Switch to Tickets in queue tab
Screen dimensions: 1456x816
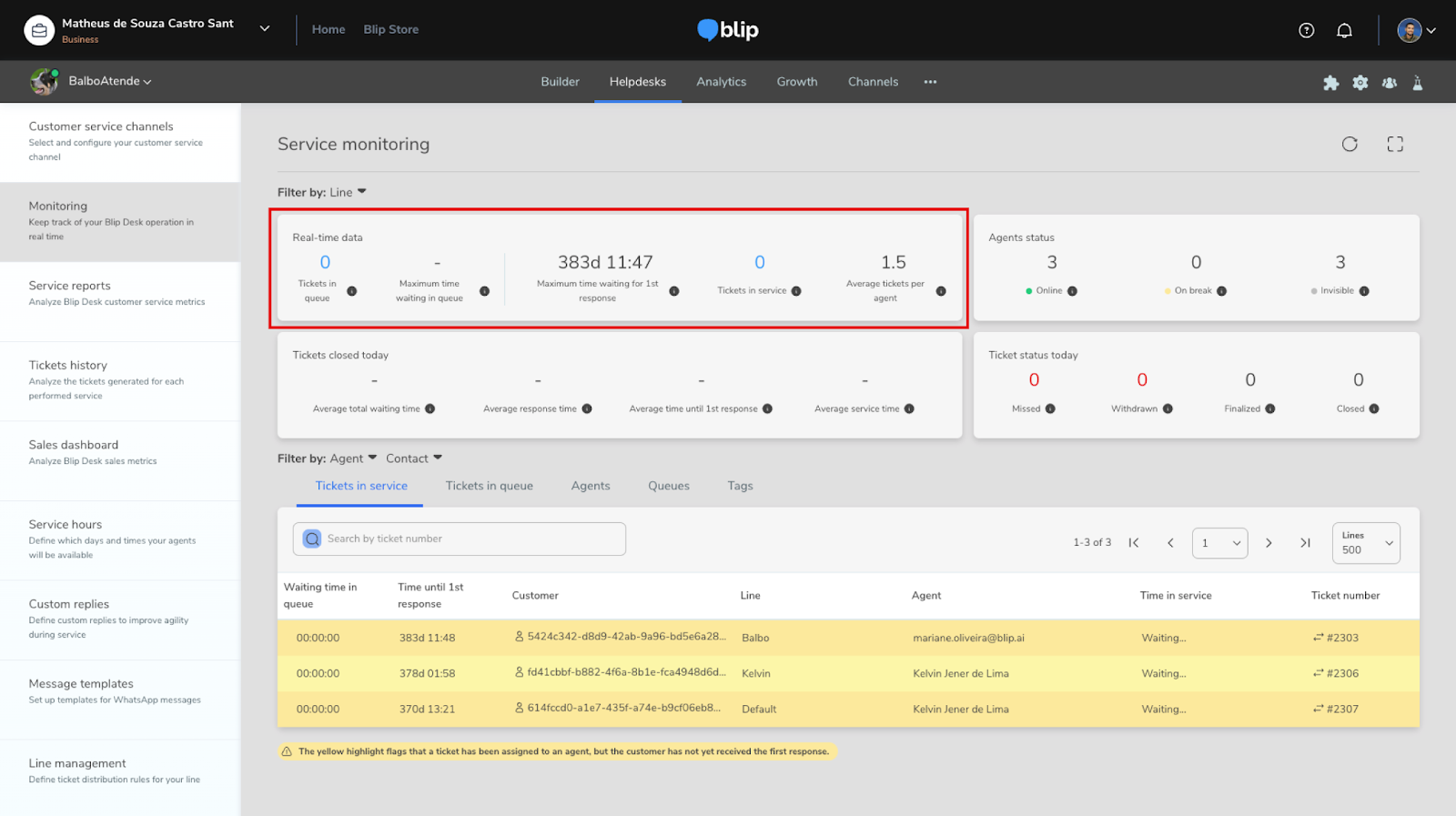489,486
